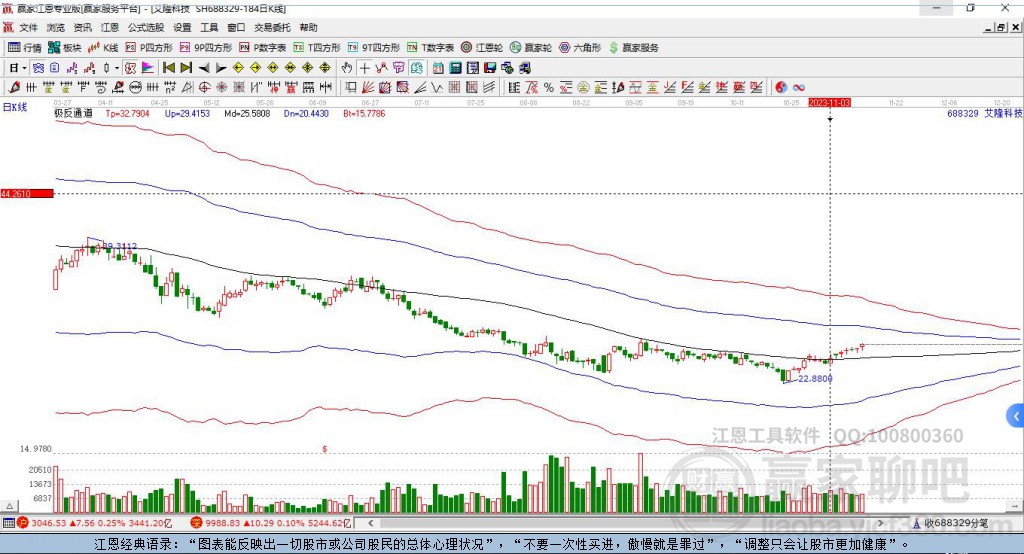This screenshot has width=1024, height=554.
Task: Toggle the hand pan cursor mode
Action: [346, 68]
